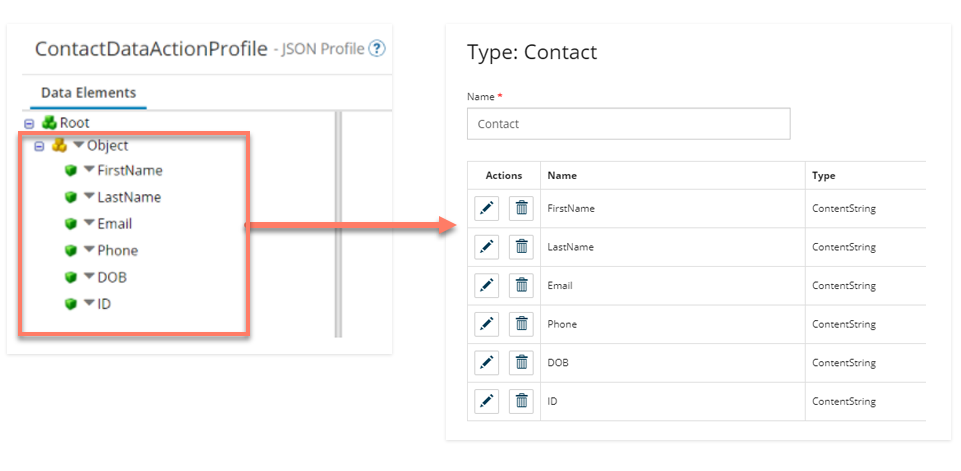Click the ContactDataActionProfile title text
961x471 pixels.
pos(151,49)
